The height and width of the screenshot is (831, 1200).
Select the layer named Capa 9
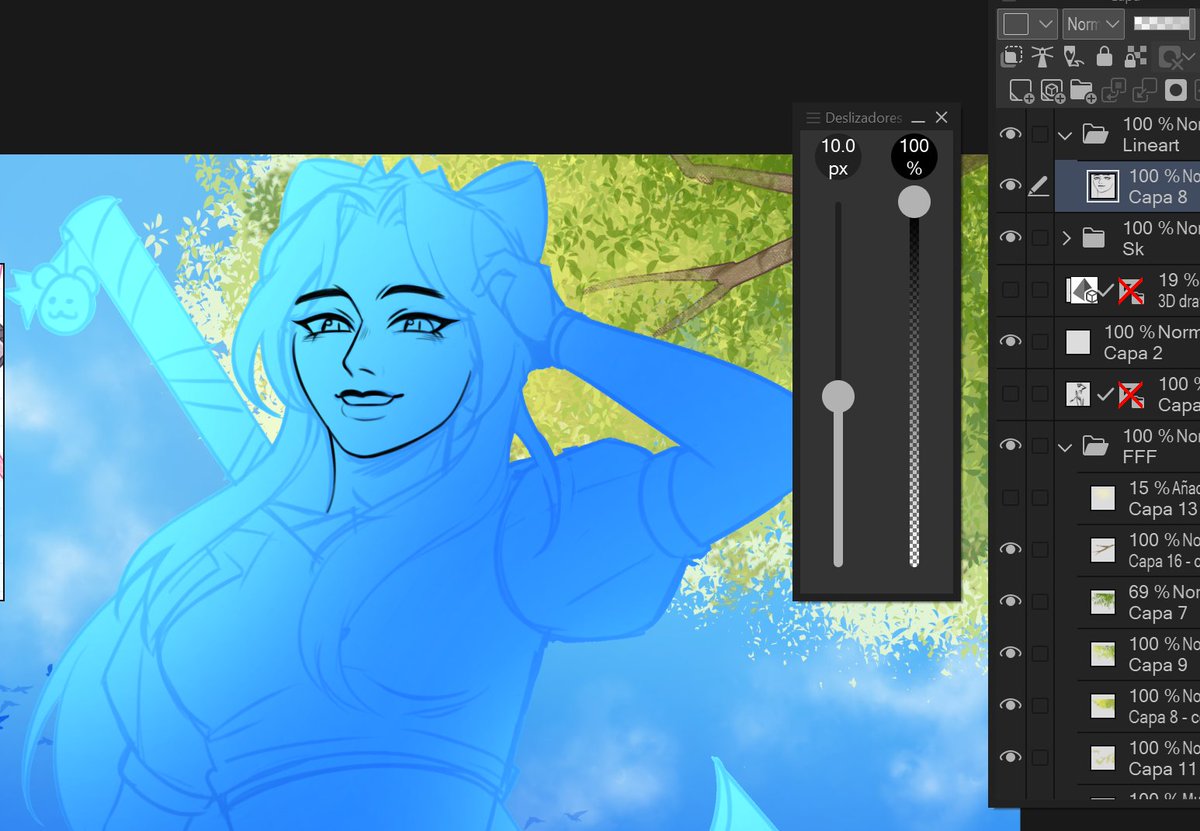(1158, 665)
